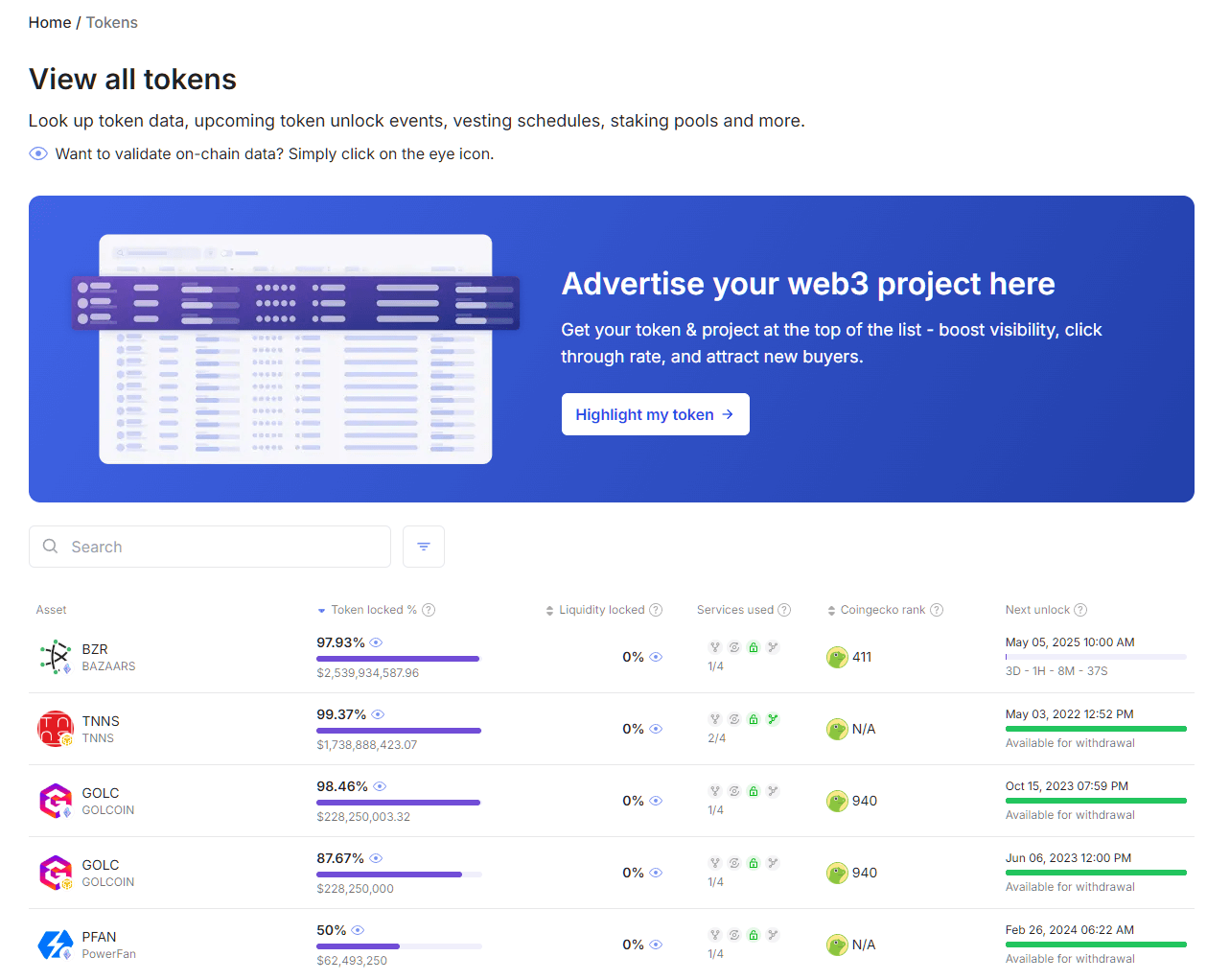Screen dimensions: 1230x980
Task: Click the magnifying glass in the search bar
Action: coord(50,547)
